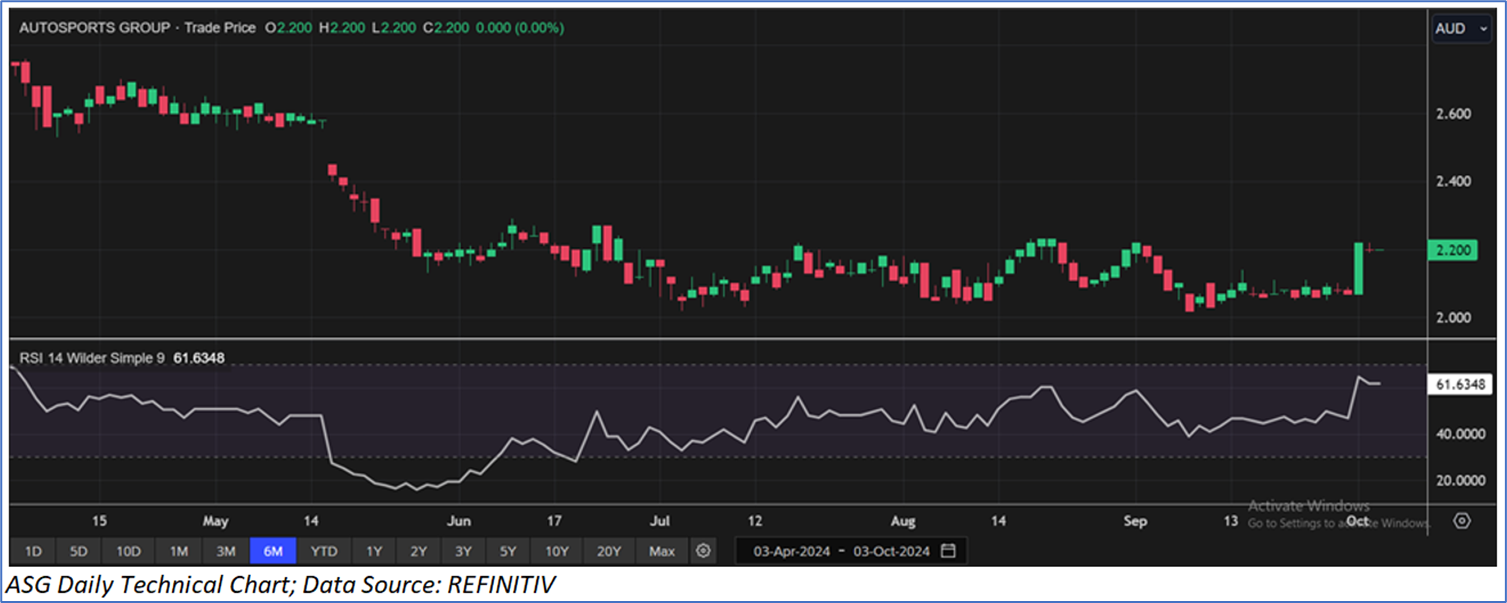Switch to the 1M timeframe
The image size is (1507, 603).
coord(178,551)
